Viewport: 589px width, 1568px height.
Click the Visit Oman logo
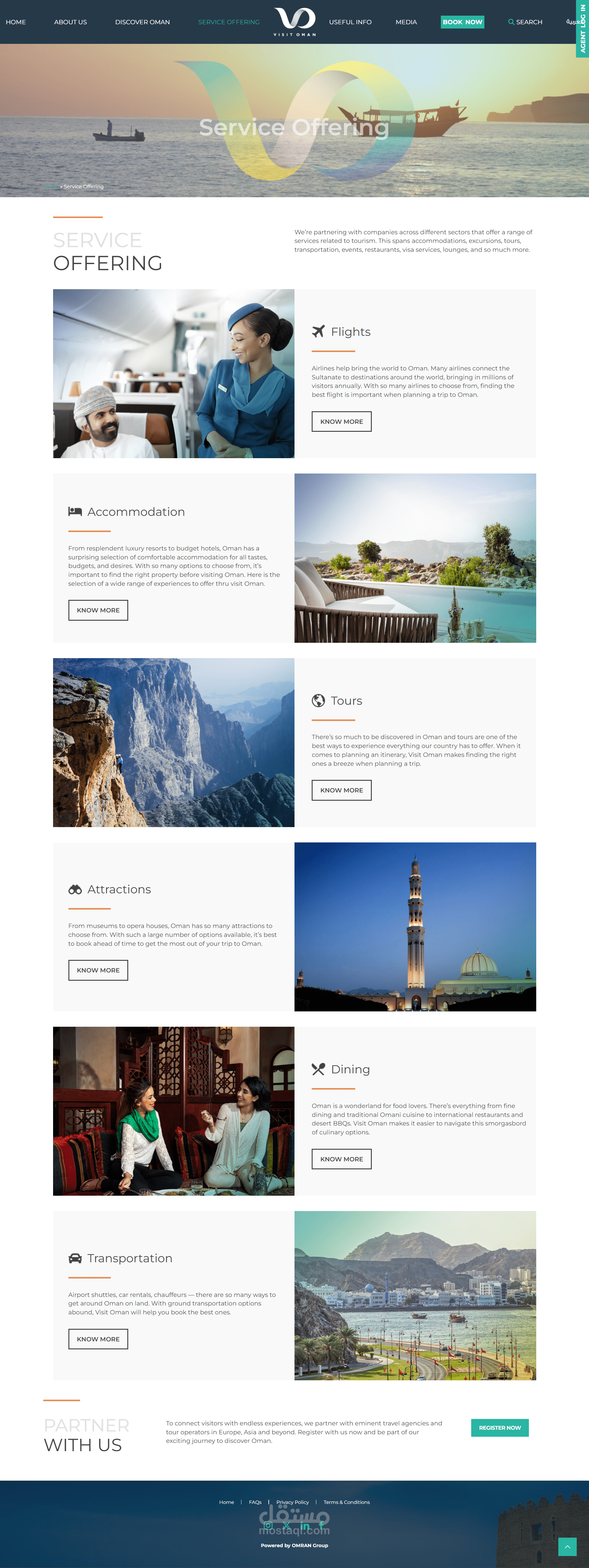[295, 21]
